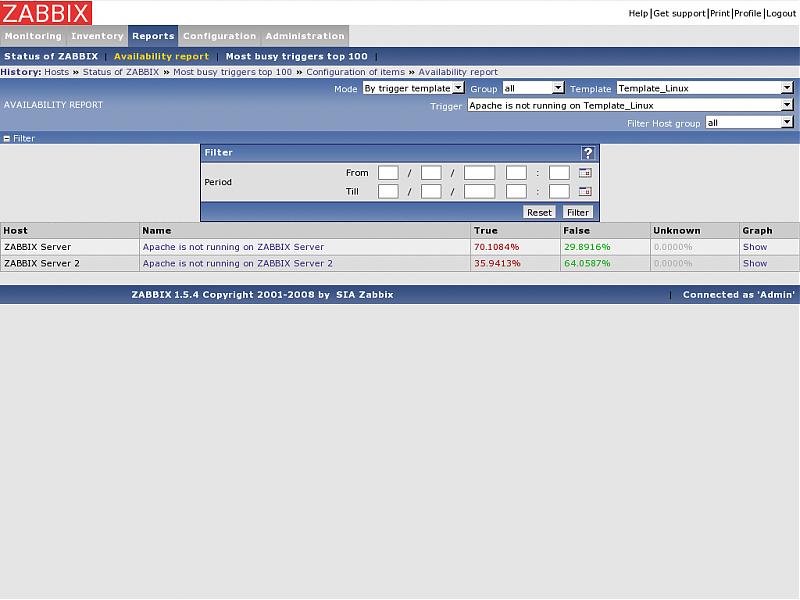The image size is (800, 600).
Task: Click the Logout link
Action: click(781, 14)
